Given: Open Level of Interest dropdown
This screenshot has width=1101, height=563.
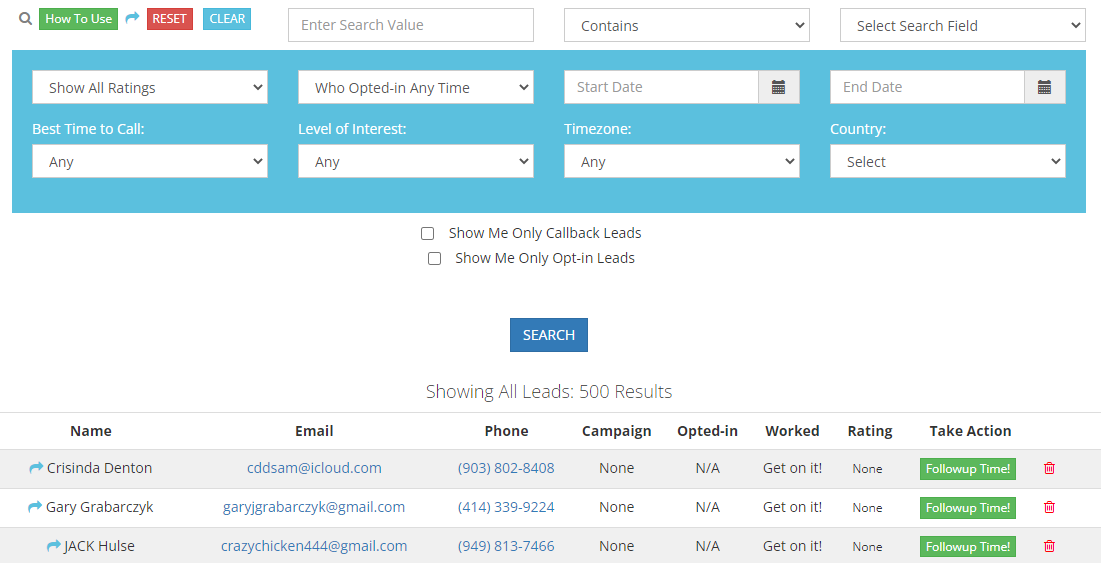Looking at the screenshot, I should (416, 161).
